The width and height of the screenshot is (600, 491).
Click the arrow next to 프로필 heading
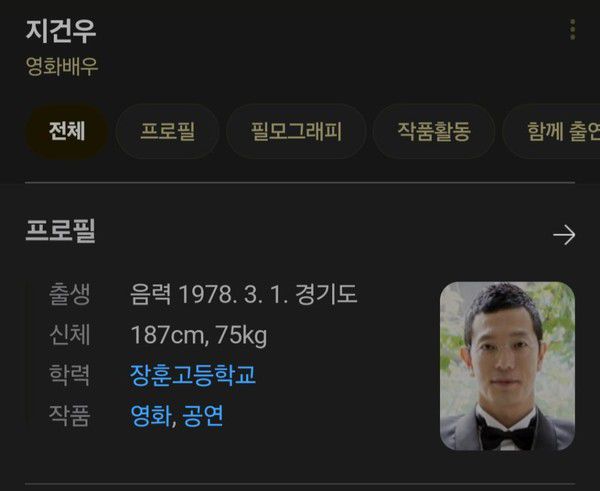coord(564,235)
